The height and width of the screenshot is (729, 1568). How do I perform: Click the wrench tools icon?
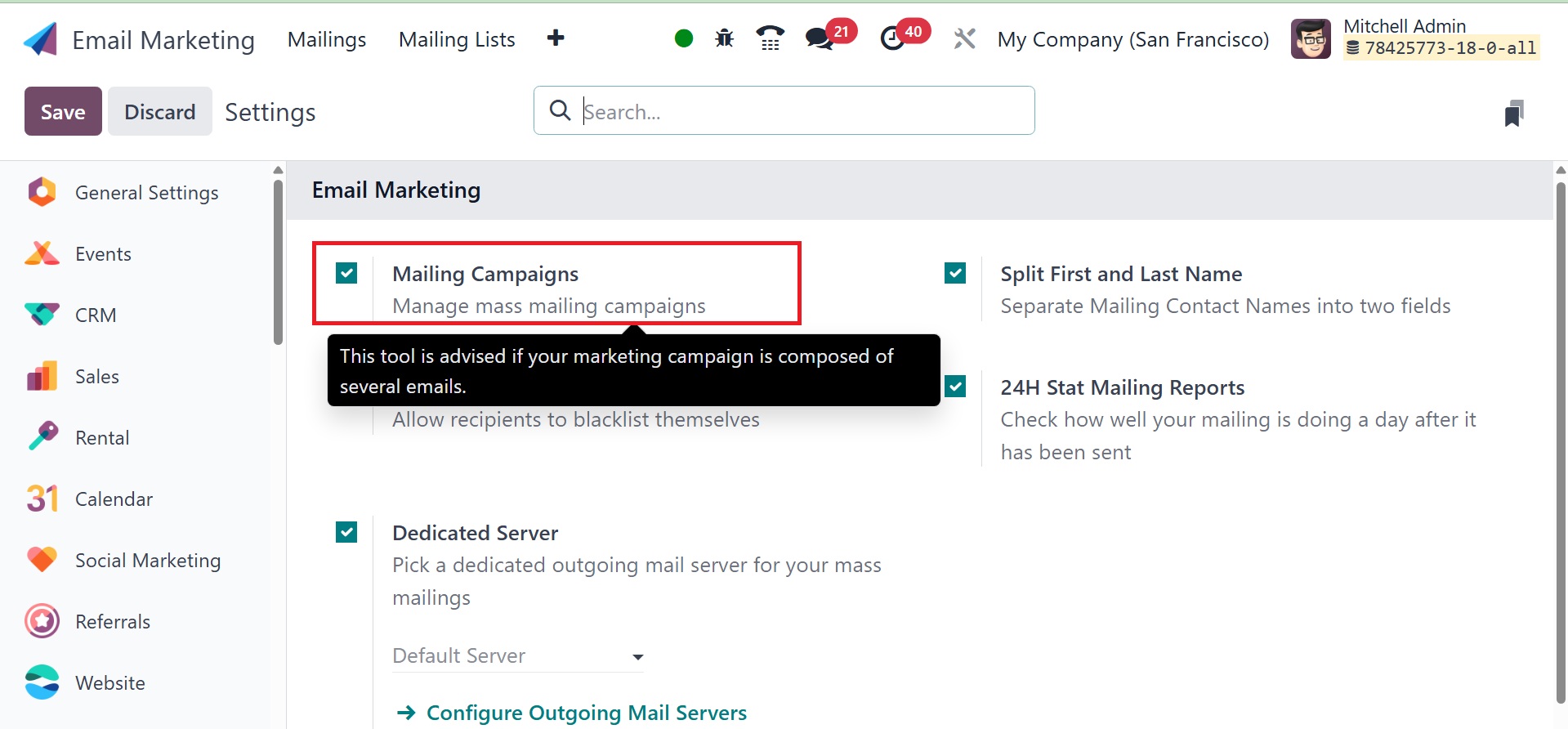coord(965,38)
